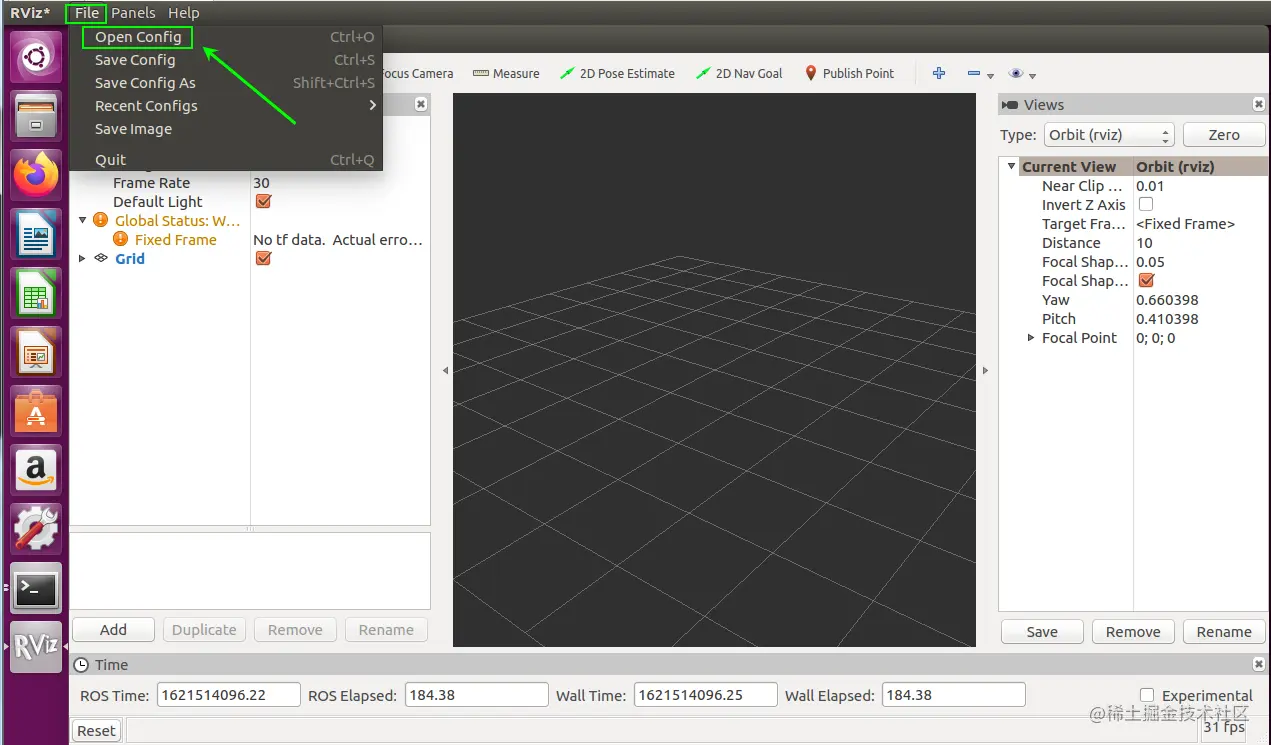This screenshot has height=745, width=1271.
Task: Click the ROS Time field
Action: [228, 695]
